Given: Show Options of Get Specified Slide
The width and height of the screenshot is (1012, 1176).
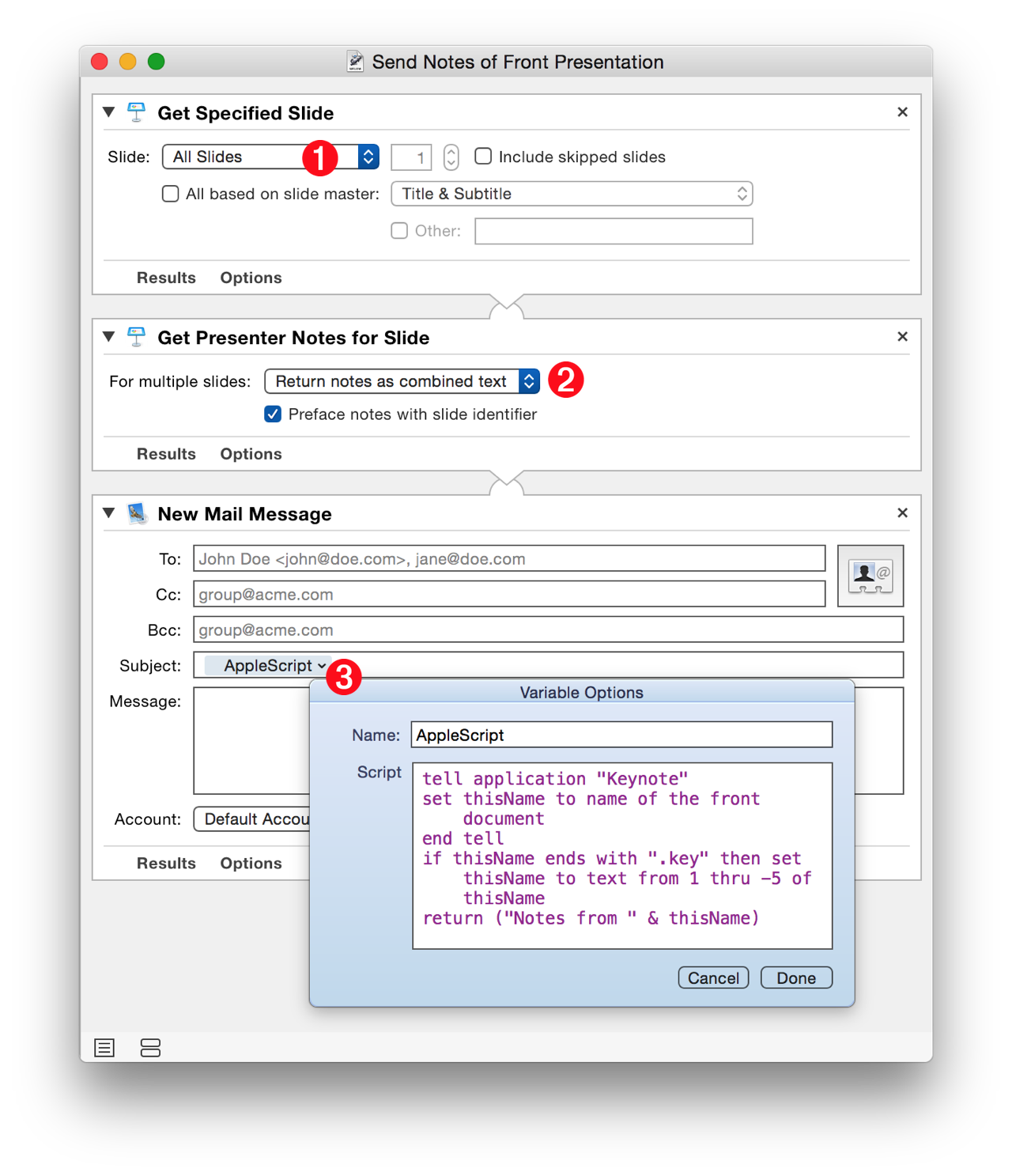Looking at the screenshot, I should point(251,278).
